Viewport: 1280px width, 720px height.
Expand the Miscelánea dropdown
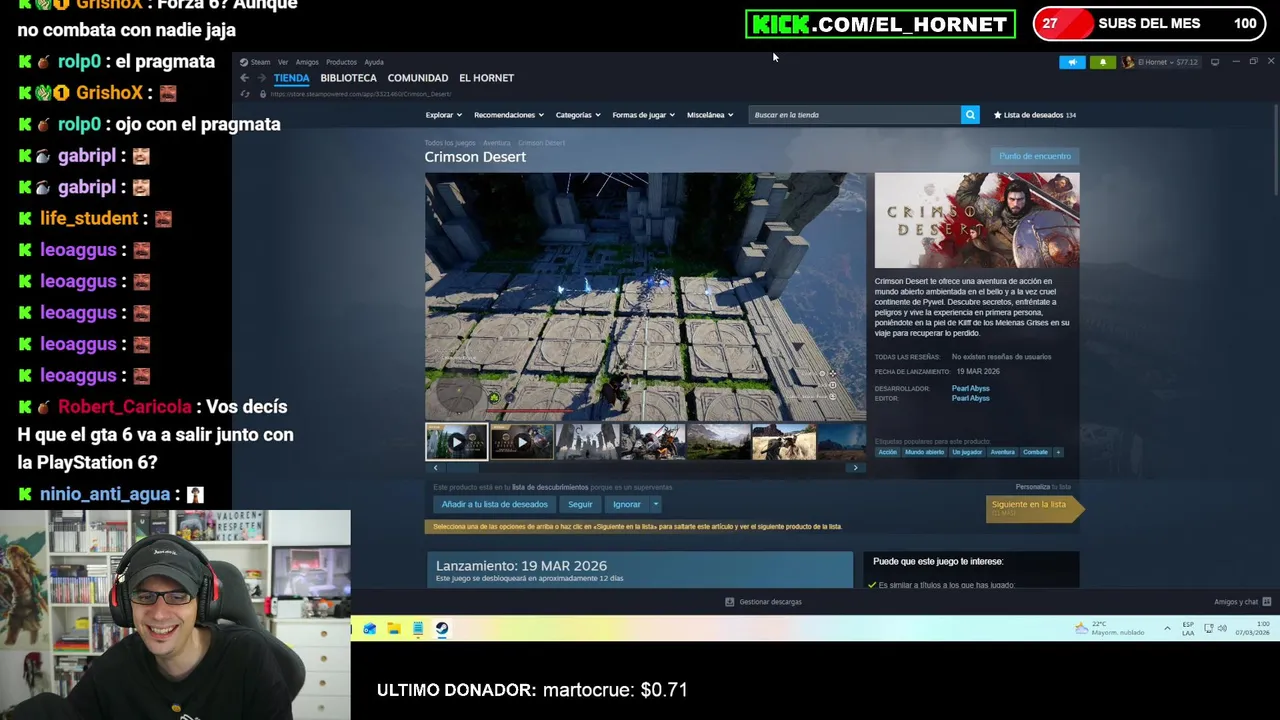point(710,115)
